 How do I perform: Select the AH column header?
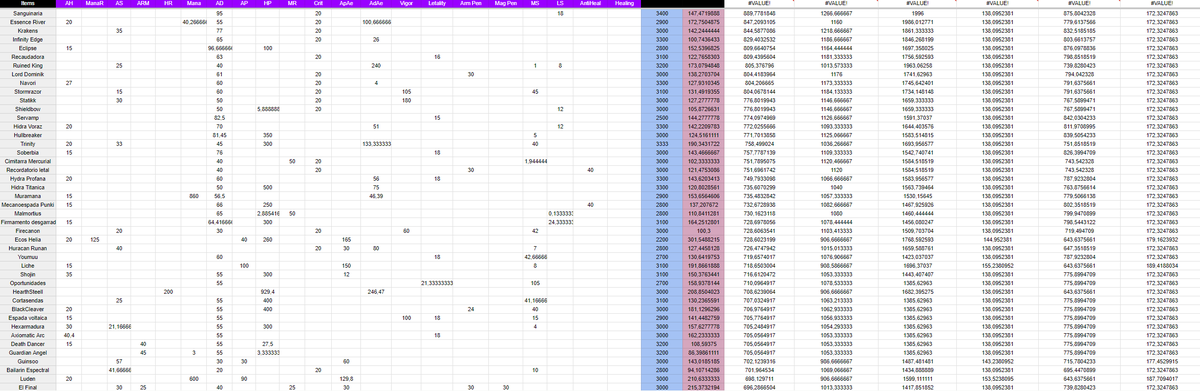(x=68, y=4)
